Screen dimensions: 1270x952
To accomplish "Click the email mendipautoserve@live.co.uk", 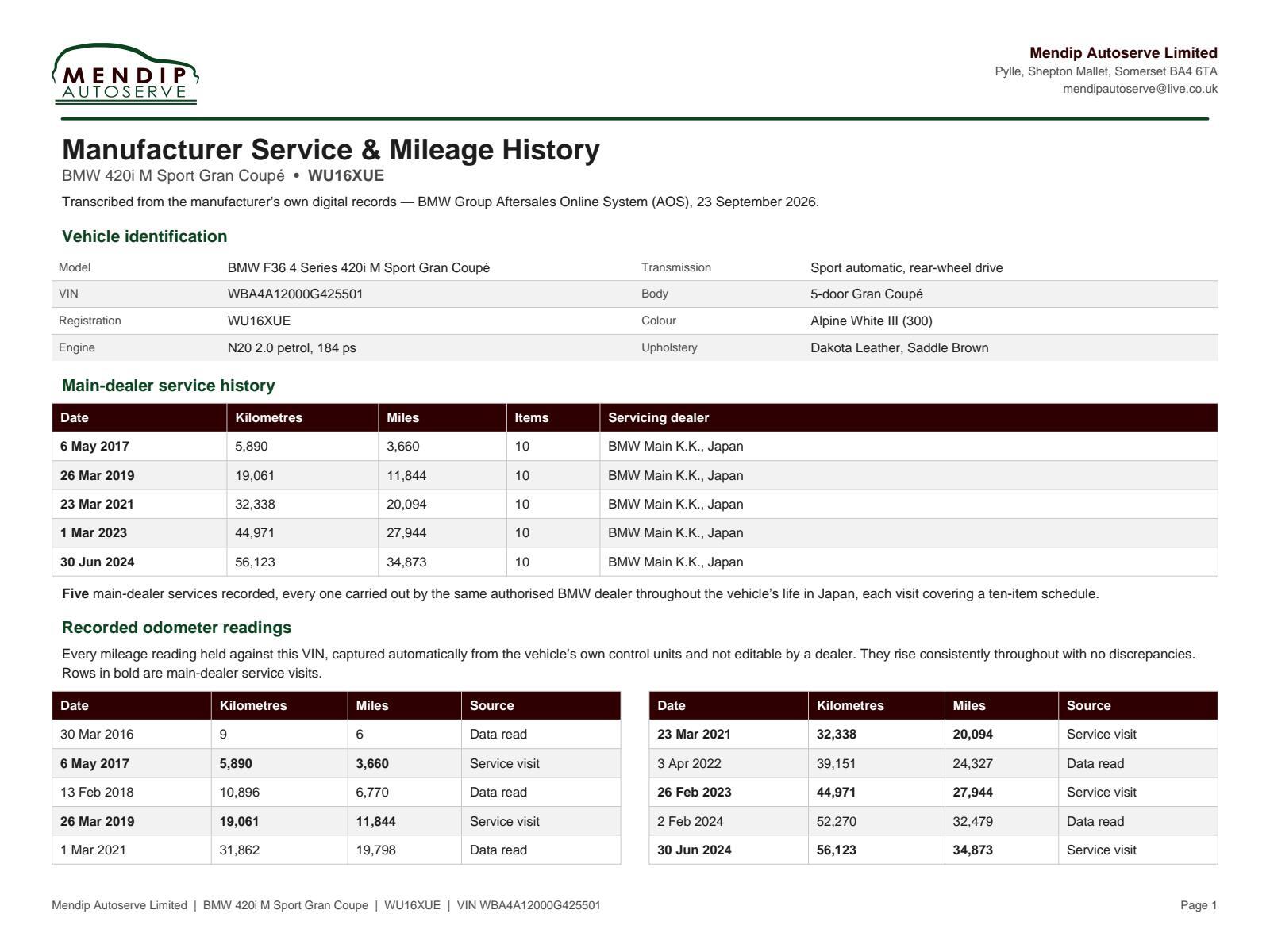I will click(x=1140, y=89).
